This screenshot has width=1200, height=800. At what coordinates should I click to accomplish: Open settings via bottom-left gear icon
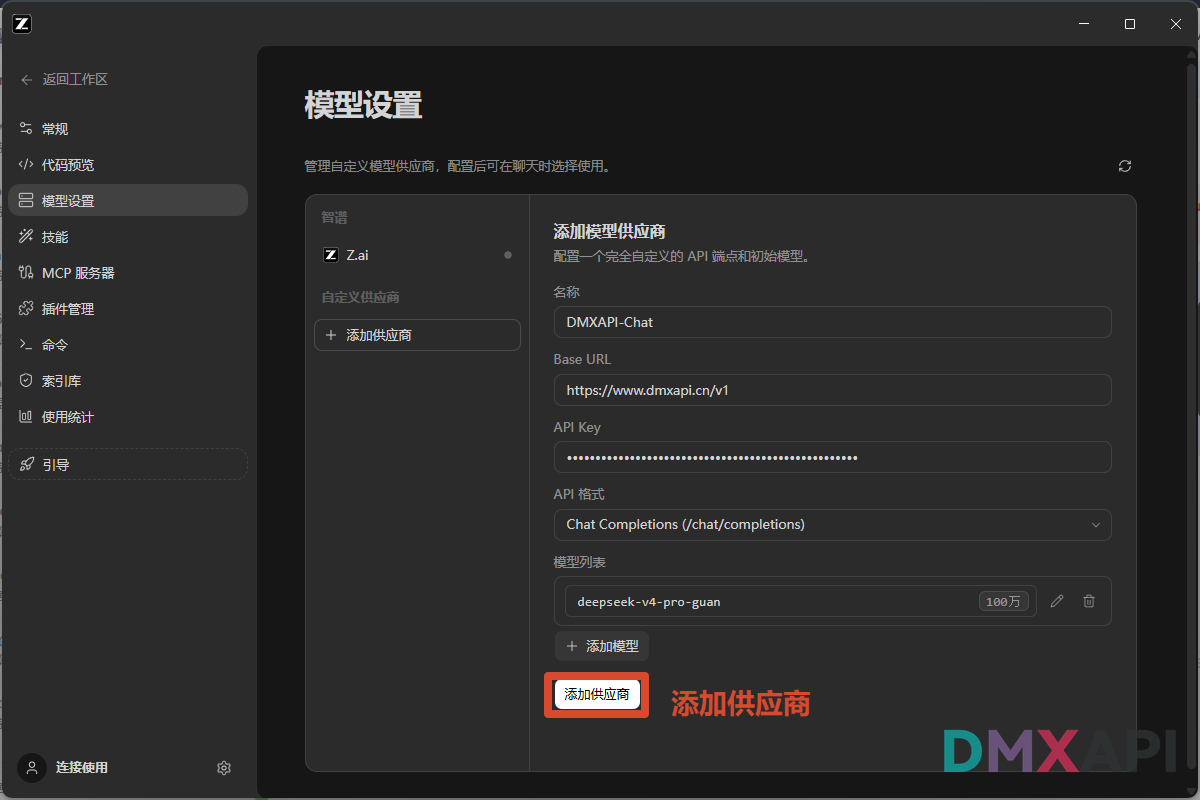click(x=224, y=768)
